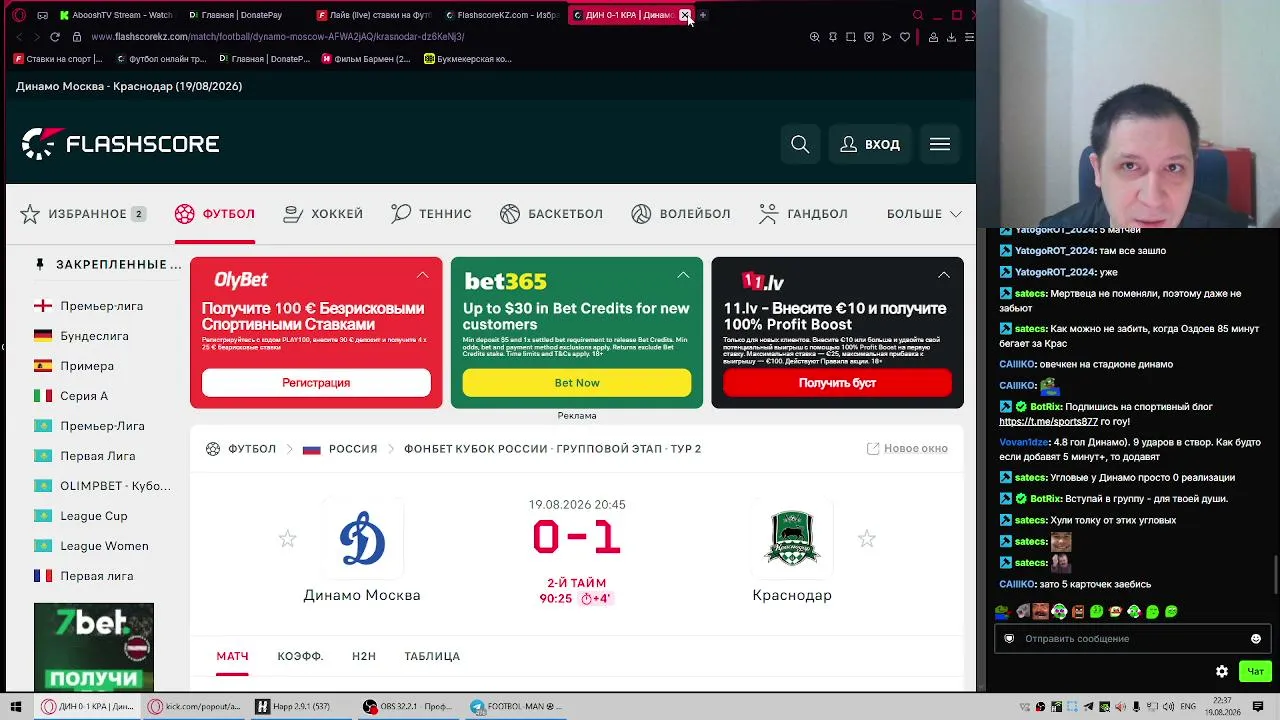The width and height of the screenshot is (1280, 720).
Task: Open the t.me/sports877 chat link
Action: point(1048,422)
